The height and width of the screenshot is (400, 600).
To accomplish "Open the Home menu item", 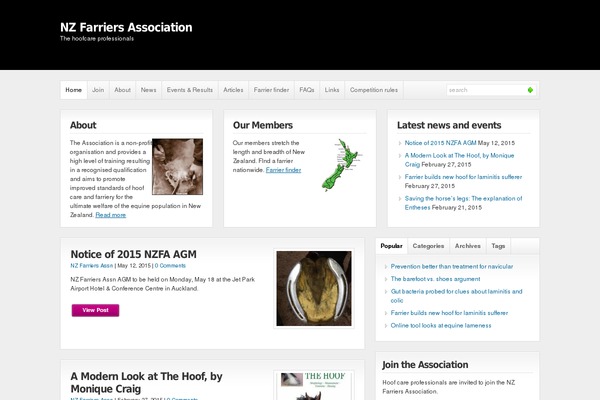I will pyautogui.click(x=73, y=90).
